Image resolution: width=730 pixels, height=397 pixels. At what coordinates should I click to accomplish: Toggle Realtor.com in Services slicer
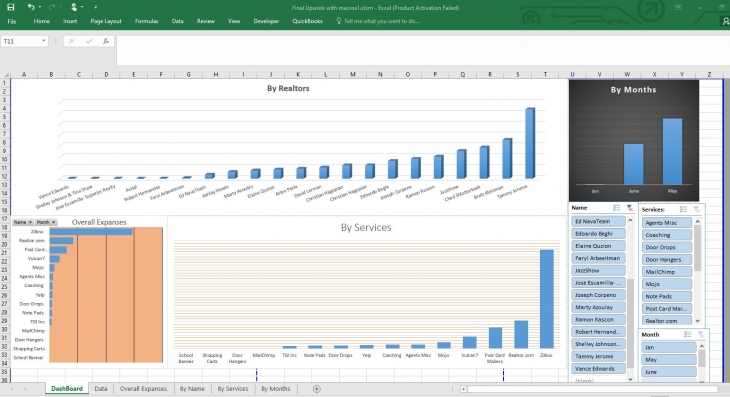(667, 321)
